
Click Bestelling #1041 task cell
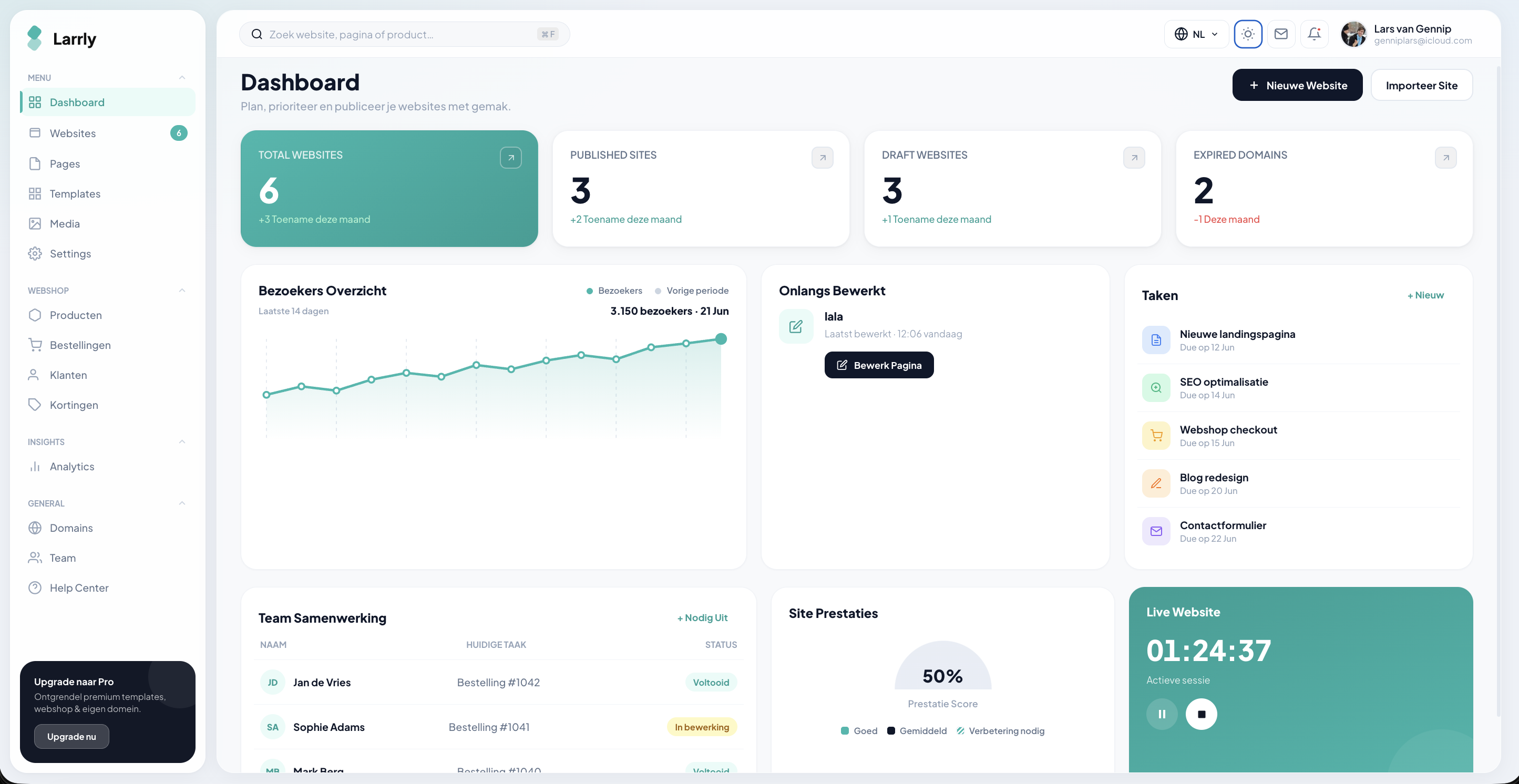click(489, 727)
